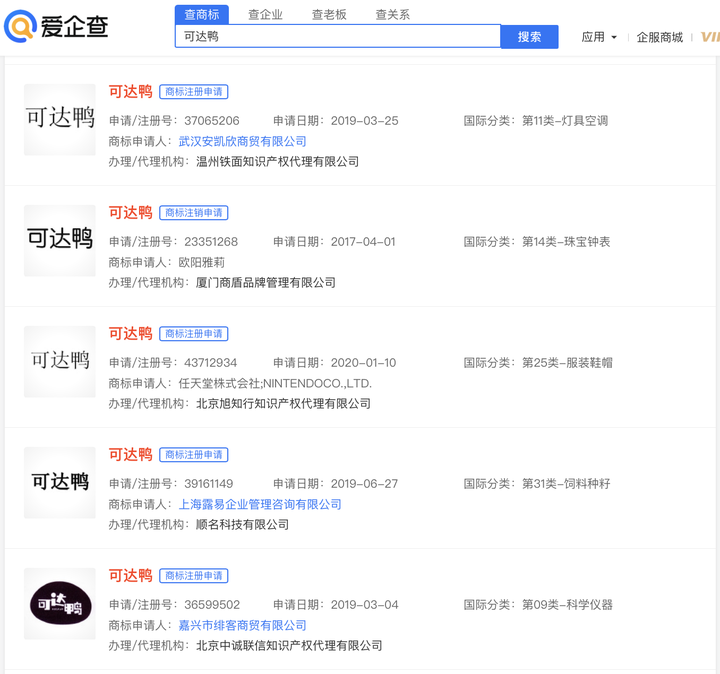Click 商标注册申请 tag on the 39161149 result
Screen dimensions: 720x674
pyautogui.click(x=194, y=455)
